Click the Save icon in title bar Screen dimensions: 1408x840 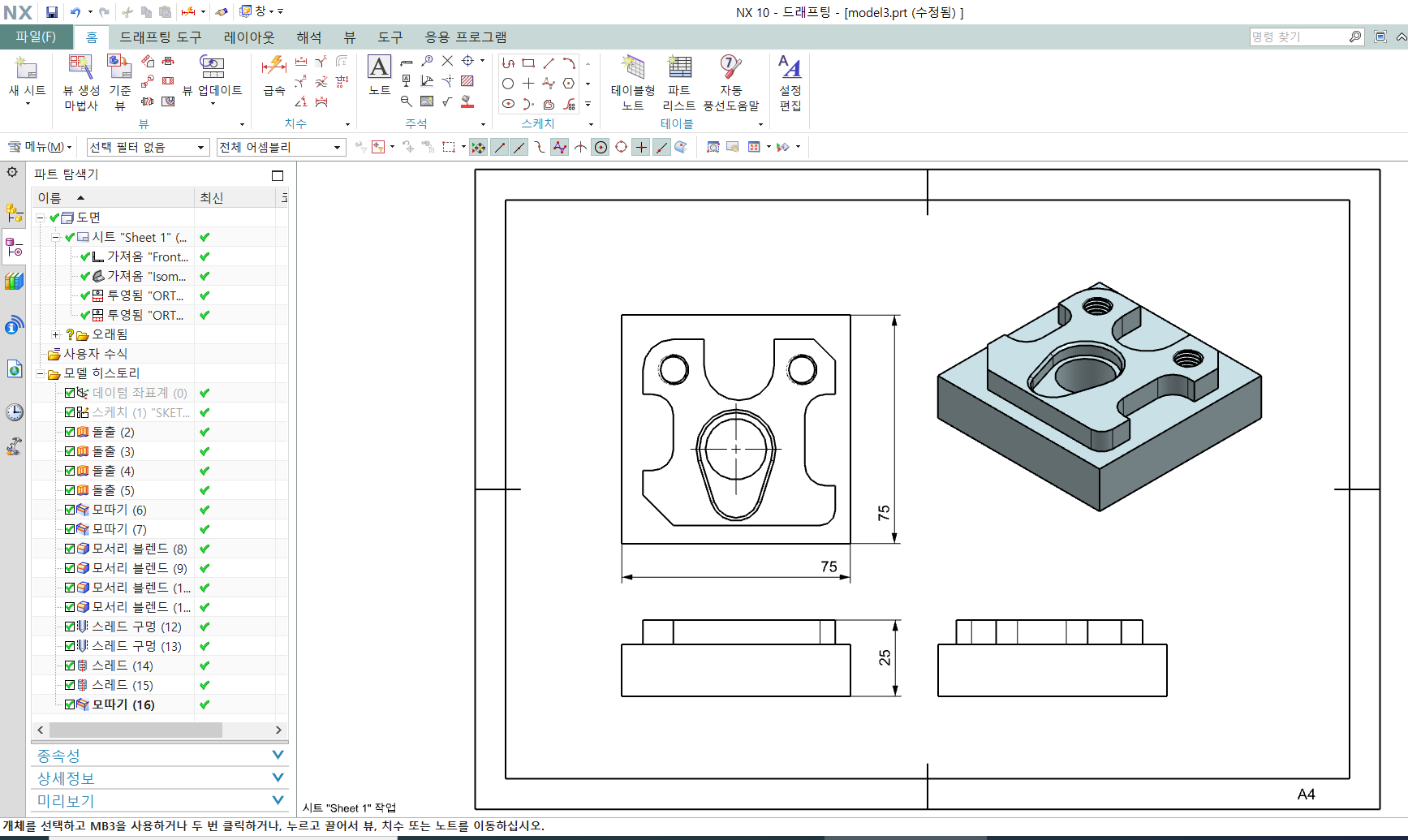(52, 12)
